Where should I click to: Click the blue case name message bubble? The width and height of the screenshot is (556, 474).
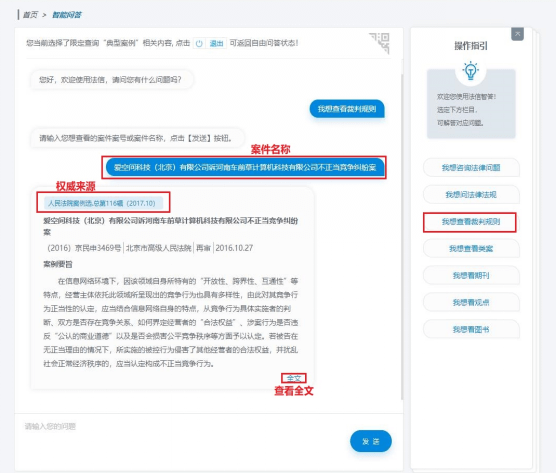coord(245,167)
